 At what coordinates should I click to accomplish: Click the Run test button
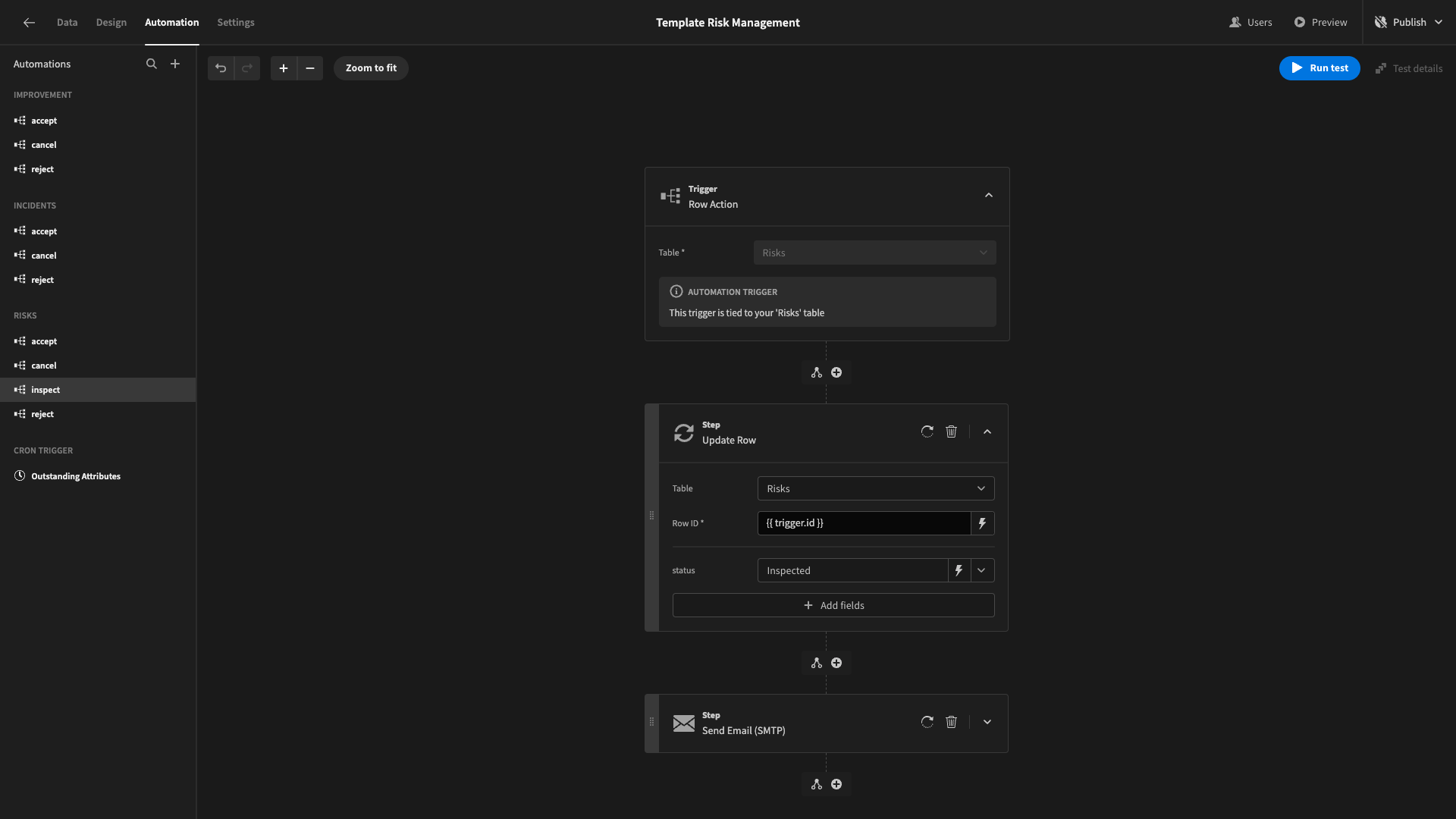coord(1319,68)
